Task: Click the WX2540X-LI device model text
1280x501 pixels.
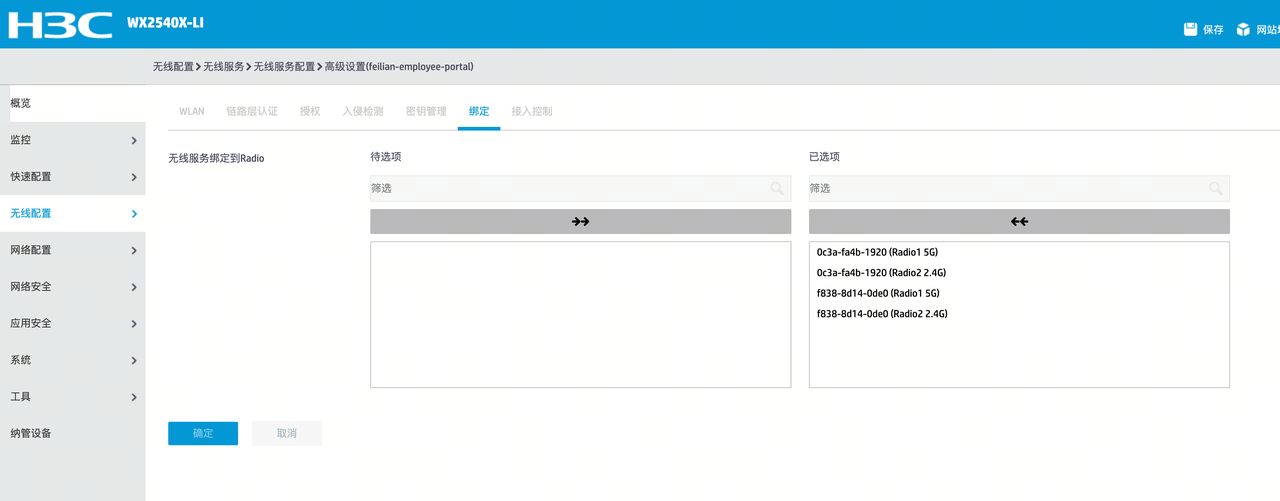Action: coord(165,22)
